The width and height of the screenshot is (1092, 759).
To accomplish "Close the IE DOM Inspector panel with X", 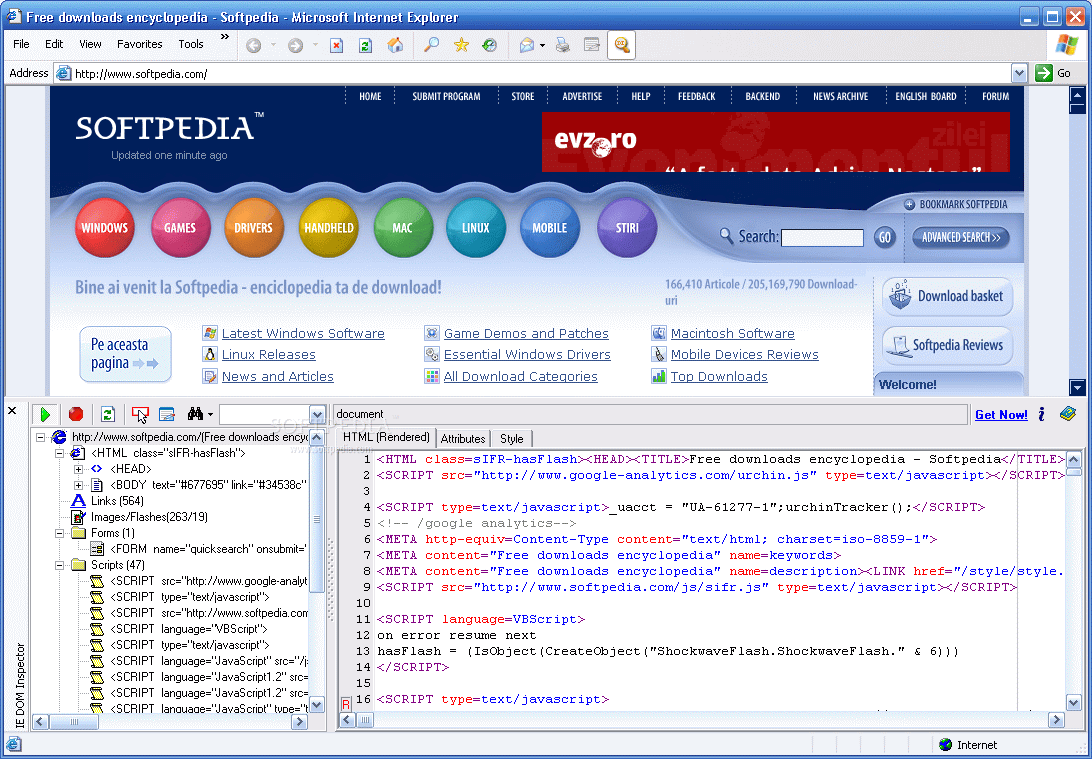I will tap(12, 411).
